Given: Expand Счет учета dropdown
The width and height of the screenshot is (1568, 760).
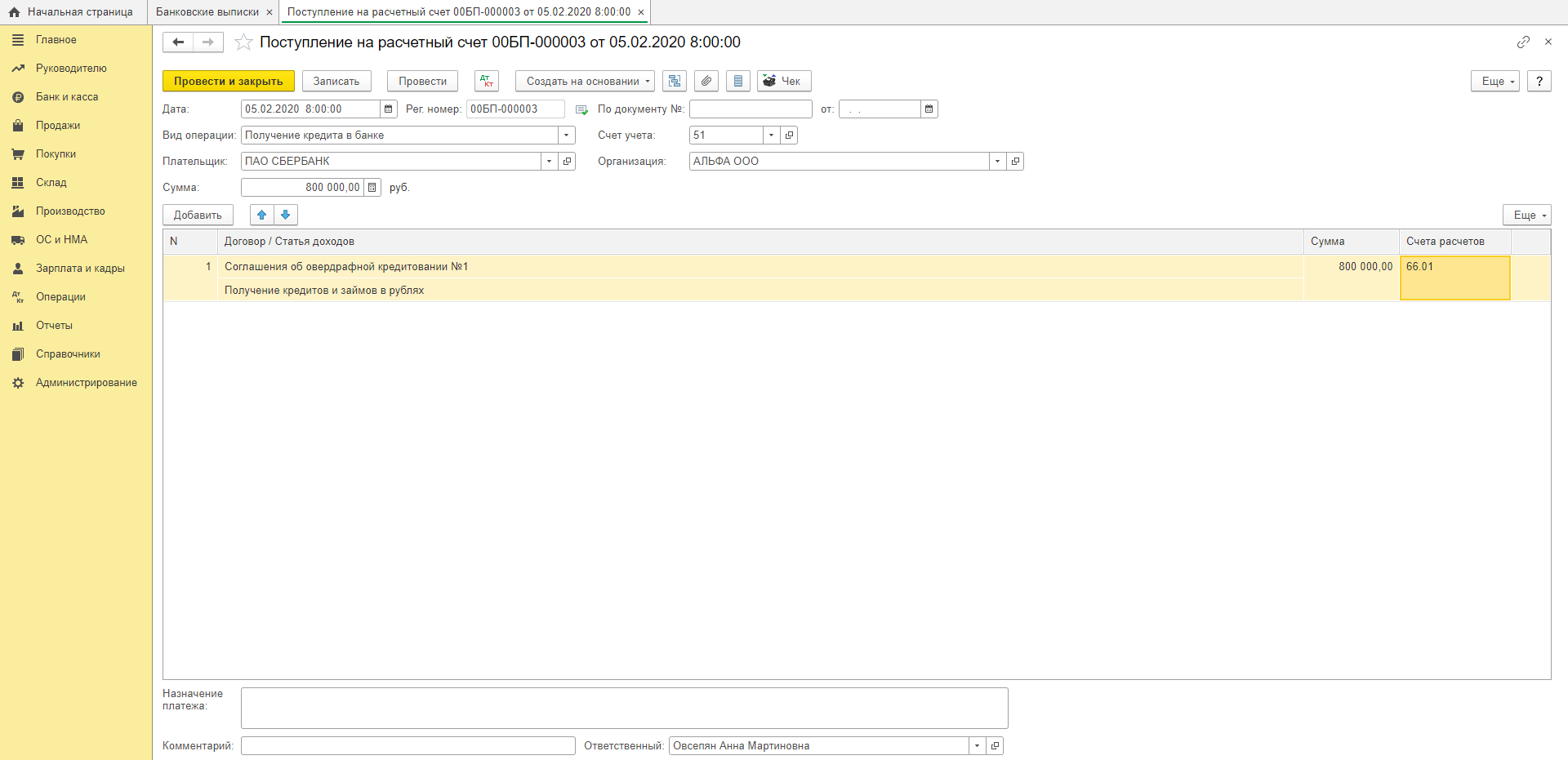Looking at the screenshot, I should [x=772, y=135].
